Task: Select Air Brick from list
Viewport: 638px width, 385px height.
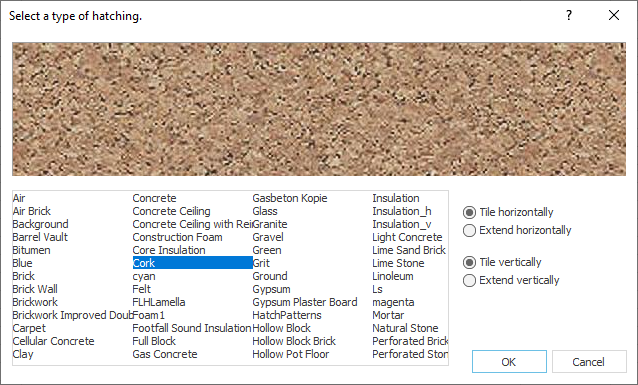Action: 32,211
